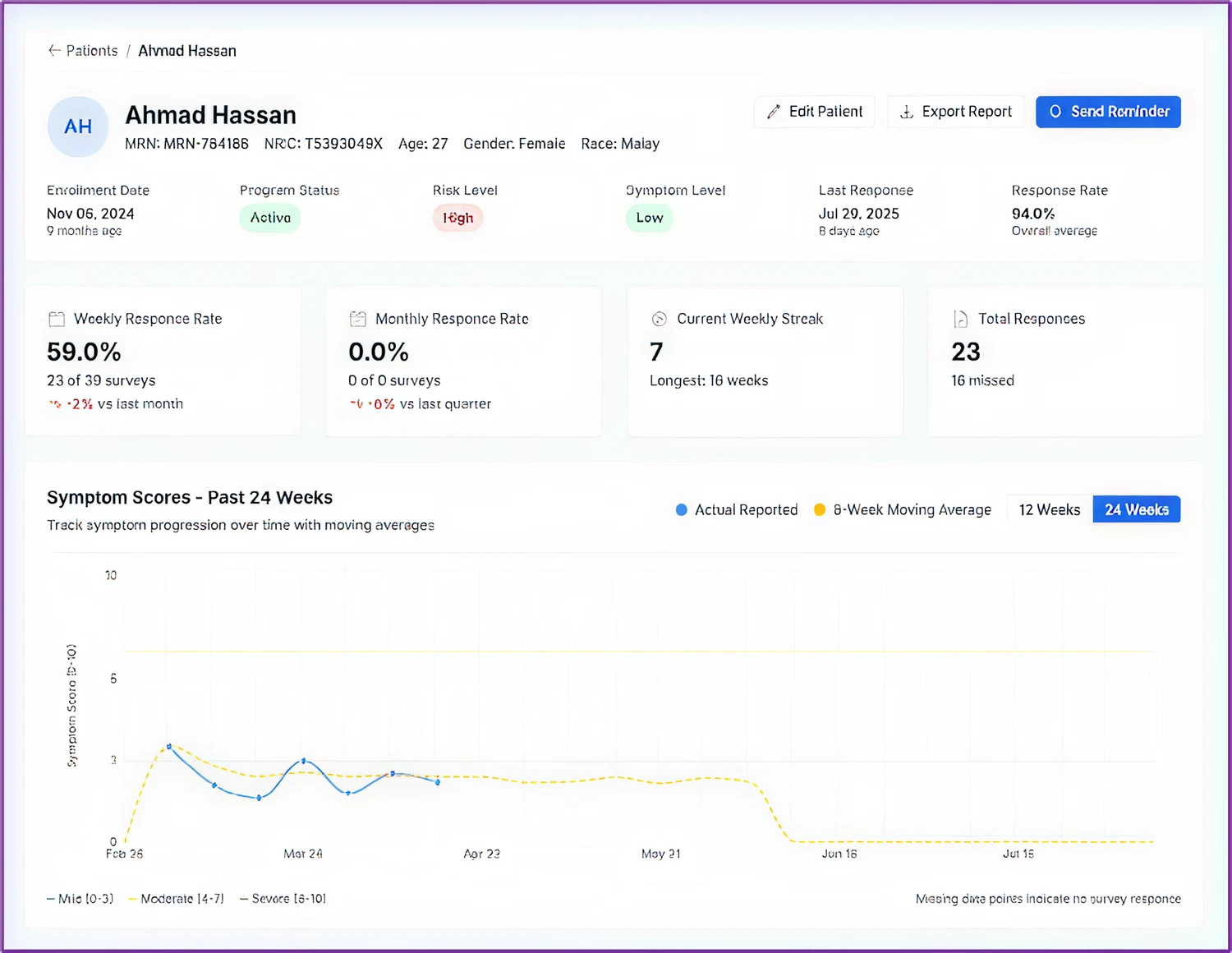
Task: Select the 24 Weeks chart range
Action: click(x=1136, y=509)
